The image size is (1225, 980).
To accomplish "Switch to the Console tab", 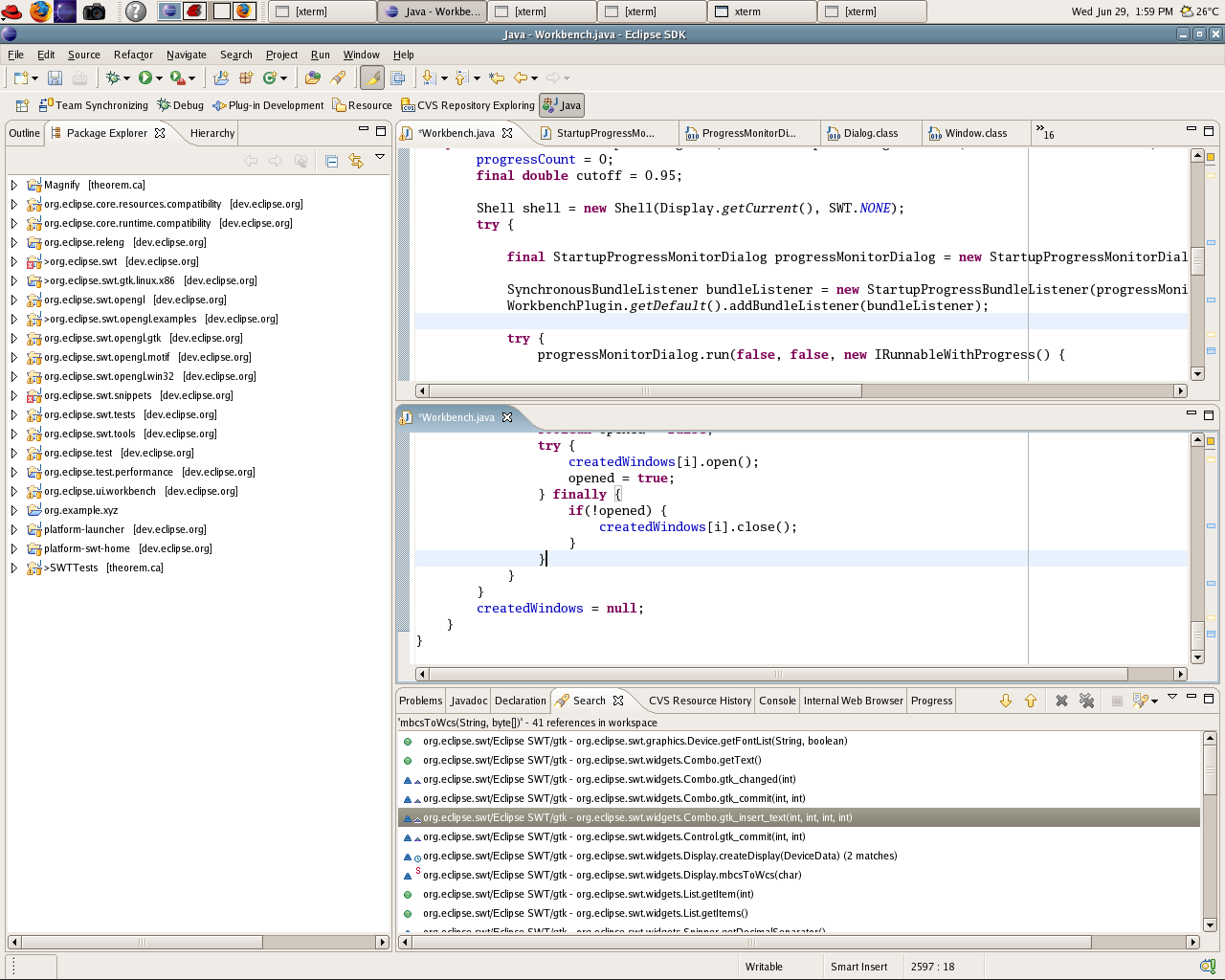I will (x=777, y=701).
